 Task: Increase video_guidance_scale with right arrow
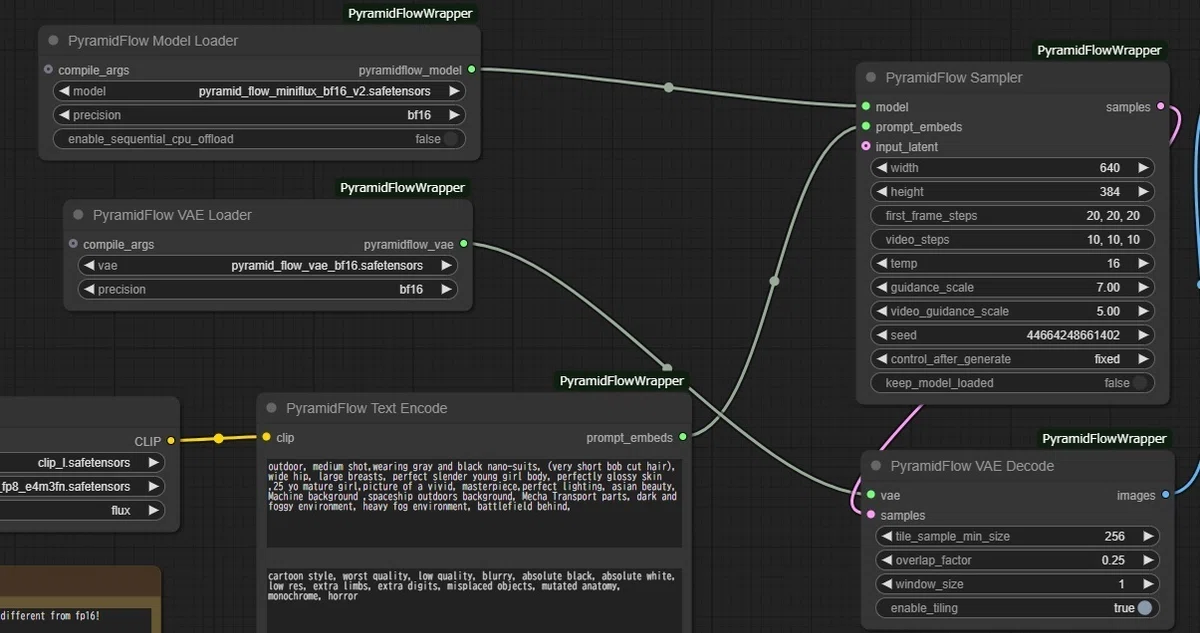point(1143,311)
